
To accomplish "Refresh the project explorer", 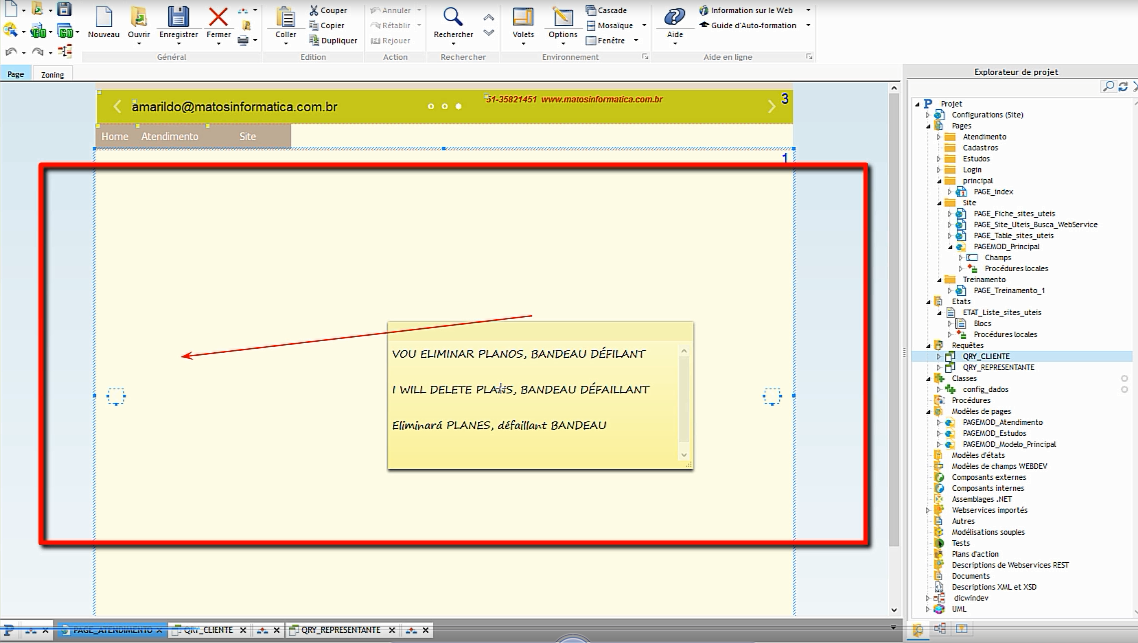I will [x=1123, y=86].
